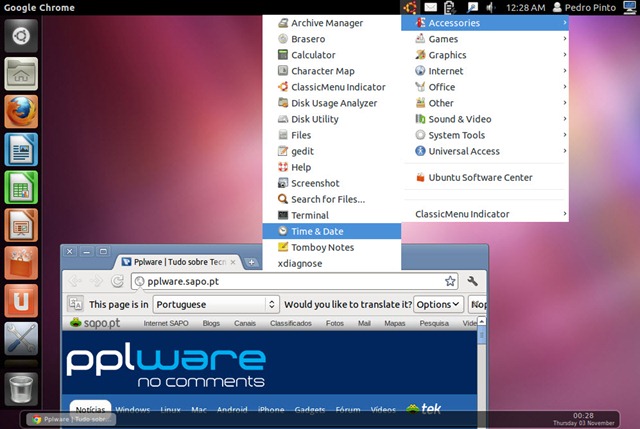Open Ubuntu Software Center menu entry
640x429 pixels.
click(485, 178)
